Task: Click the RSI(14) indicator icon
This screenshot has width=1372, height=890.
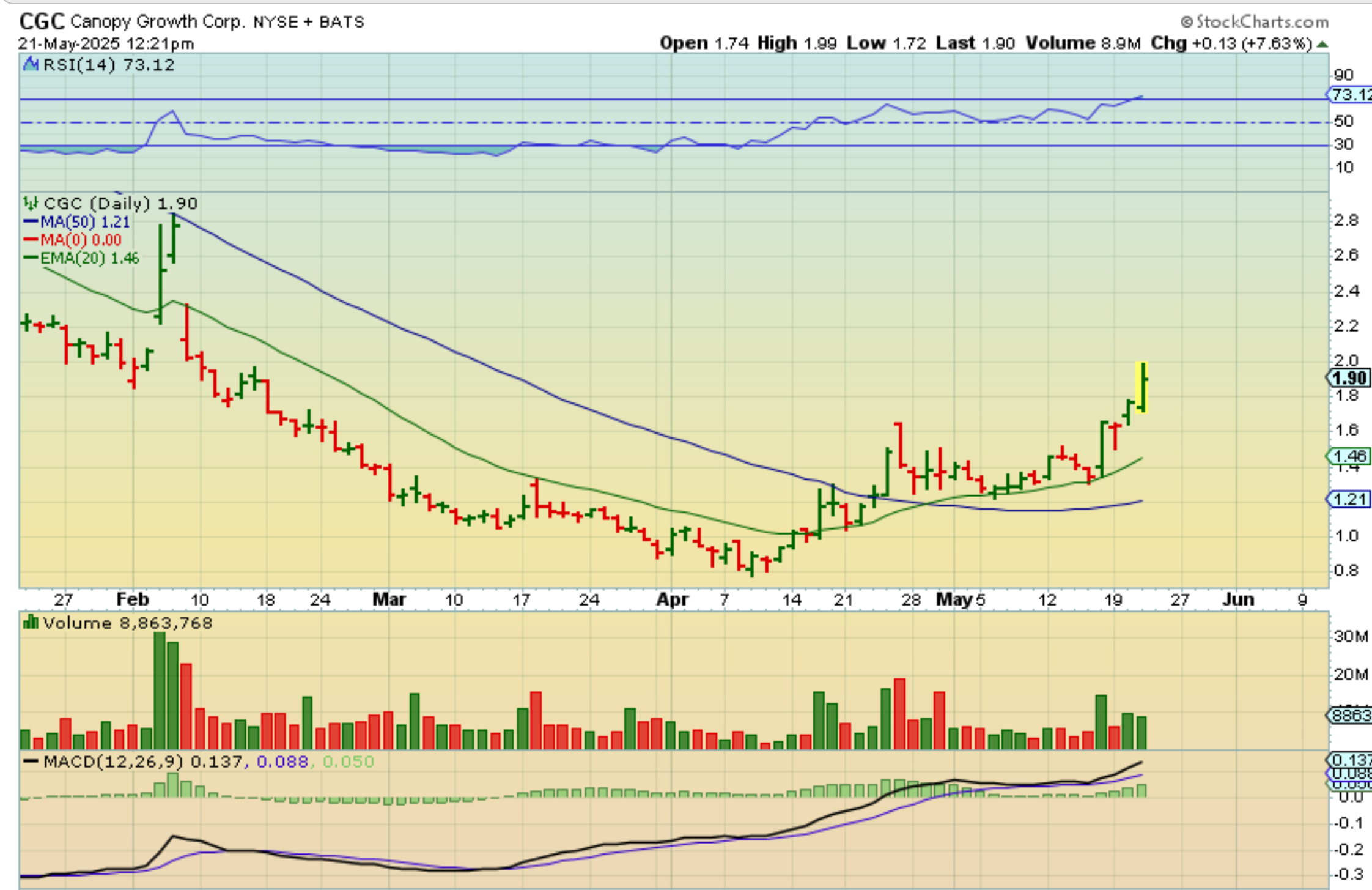Action: [31, 64]
